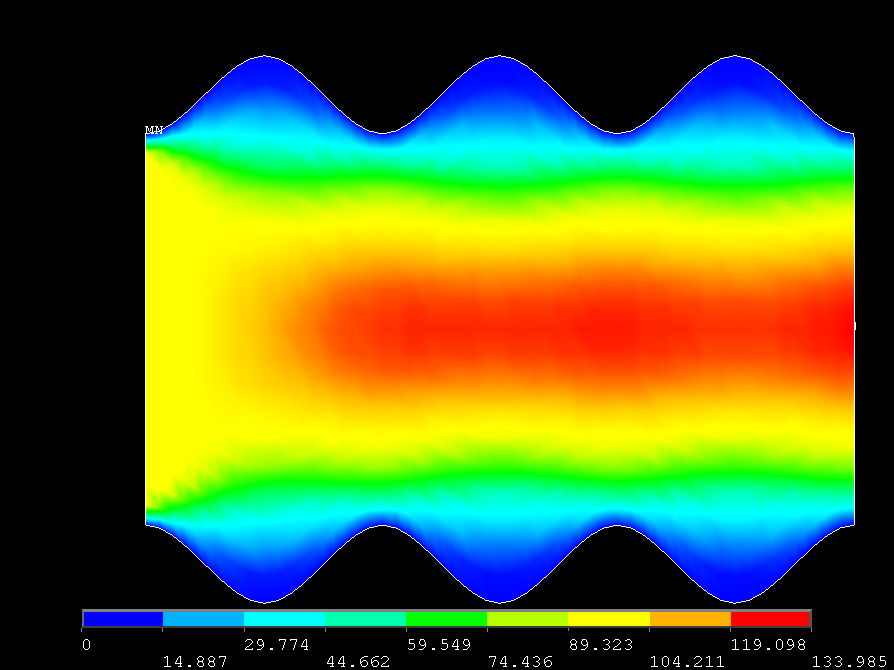The height and width of the screenshot is (670, 894).
Task: Click the 0 legend value label
Action: pos(86,645)
